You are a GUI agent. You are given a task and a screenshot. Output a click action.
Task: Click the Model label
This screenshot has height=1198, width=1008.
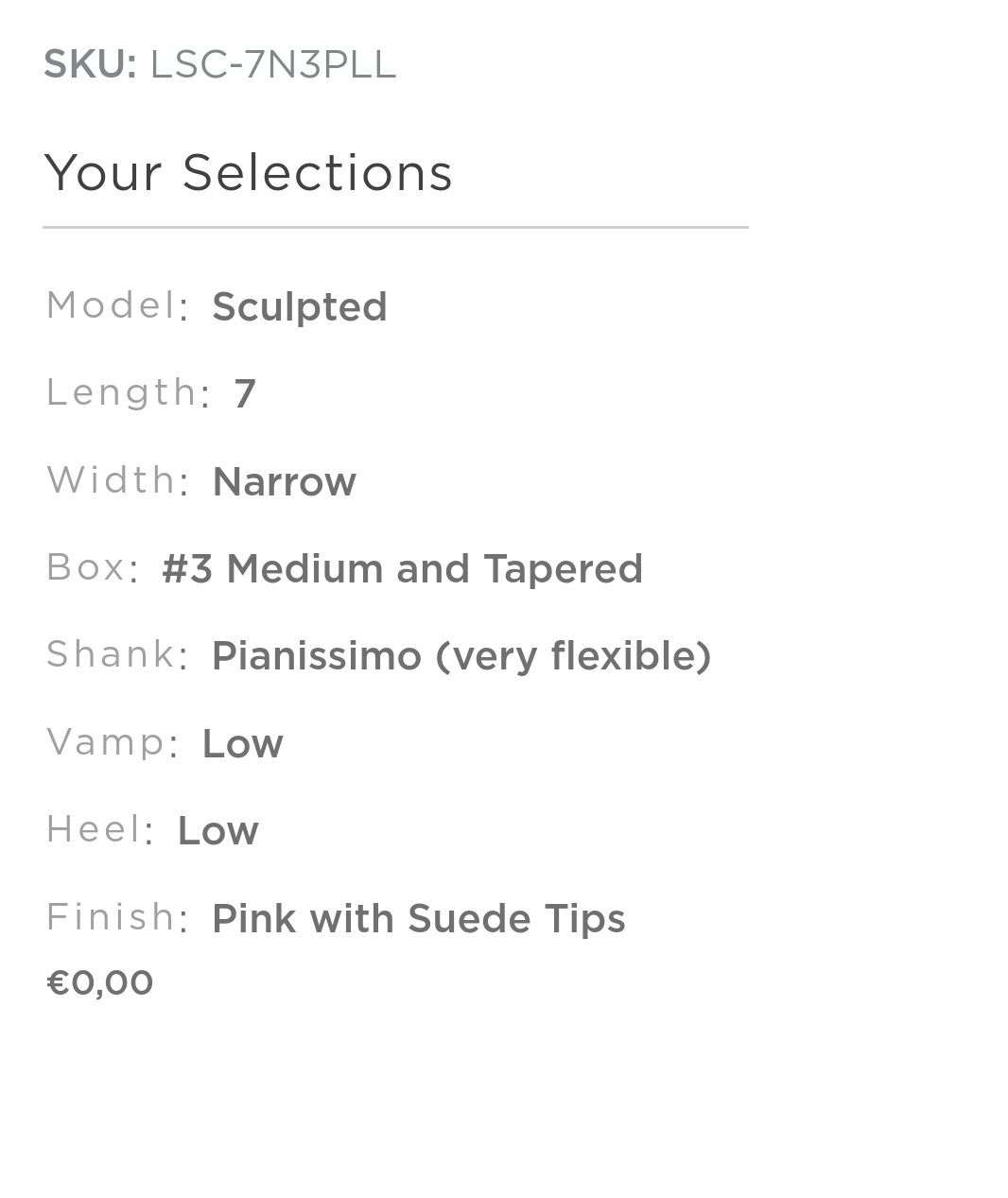[112, 305]
